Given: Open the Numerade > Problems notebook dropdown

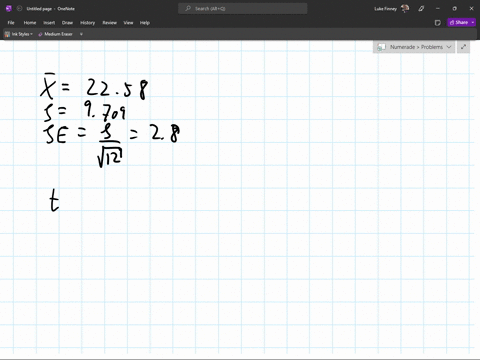Looking at the screenshot, I should click(414, 47).
